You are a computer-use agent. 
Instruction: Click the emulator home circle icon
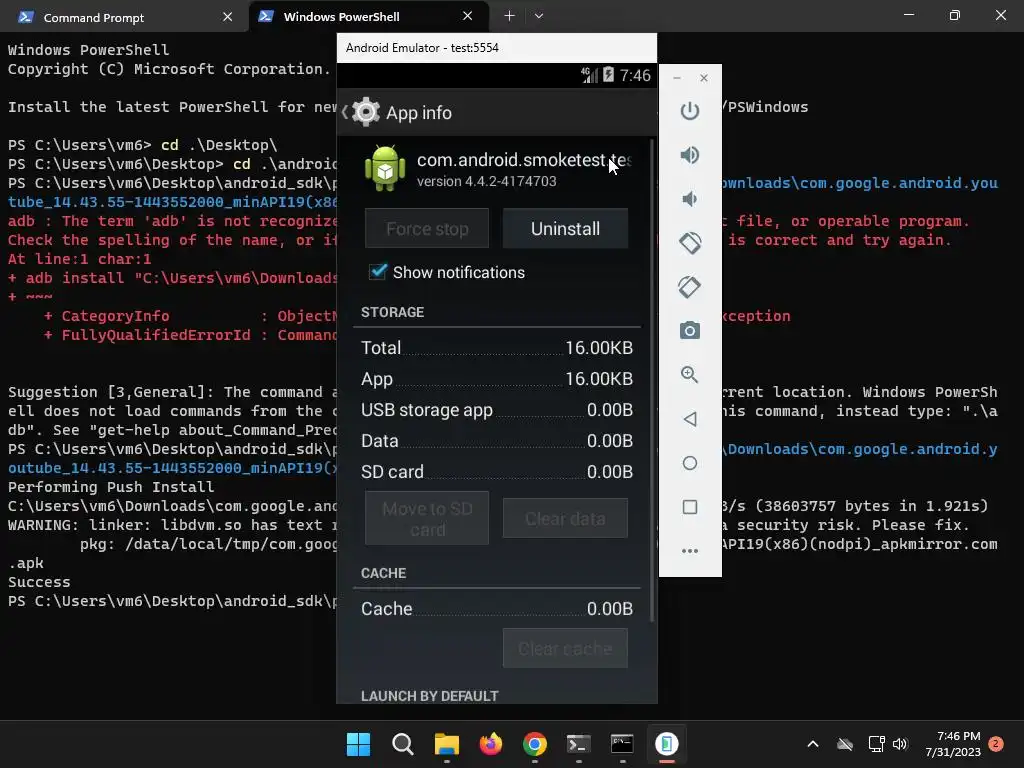(690, 463)
